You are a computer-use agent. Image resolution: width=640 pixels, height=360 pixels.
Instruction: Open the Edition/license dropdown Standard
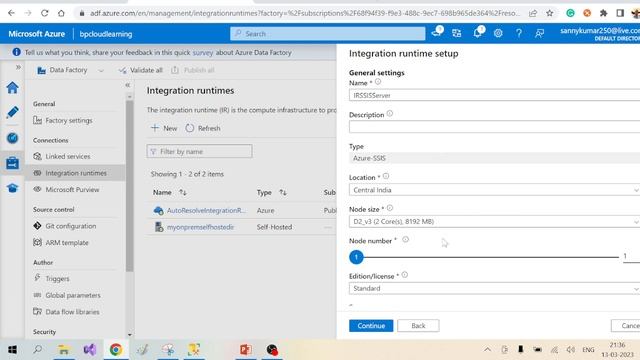pyautogui.click(x=494, y=288)
